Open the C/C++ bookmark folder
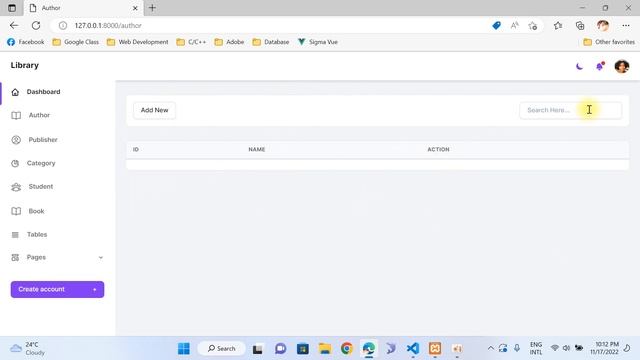 pyautogui.click(x=191, y=42)
